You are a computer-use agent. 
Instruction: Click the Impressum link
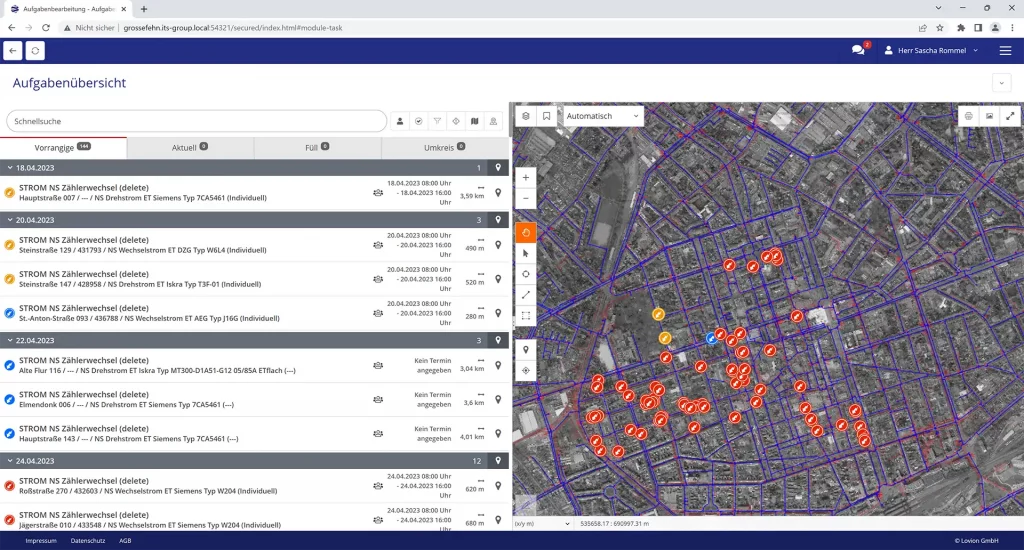(x=41, y=540)
